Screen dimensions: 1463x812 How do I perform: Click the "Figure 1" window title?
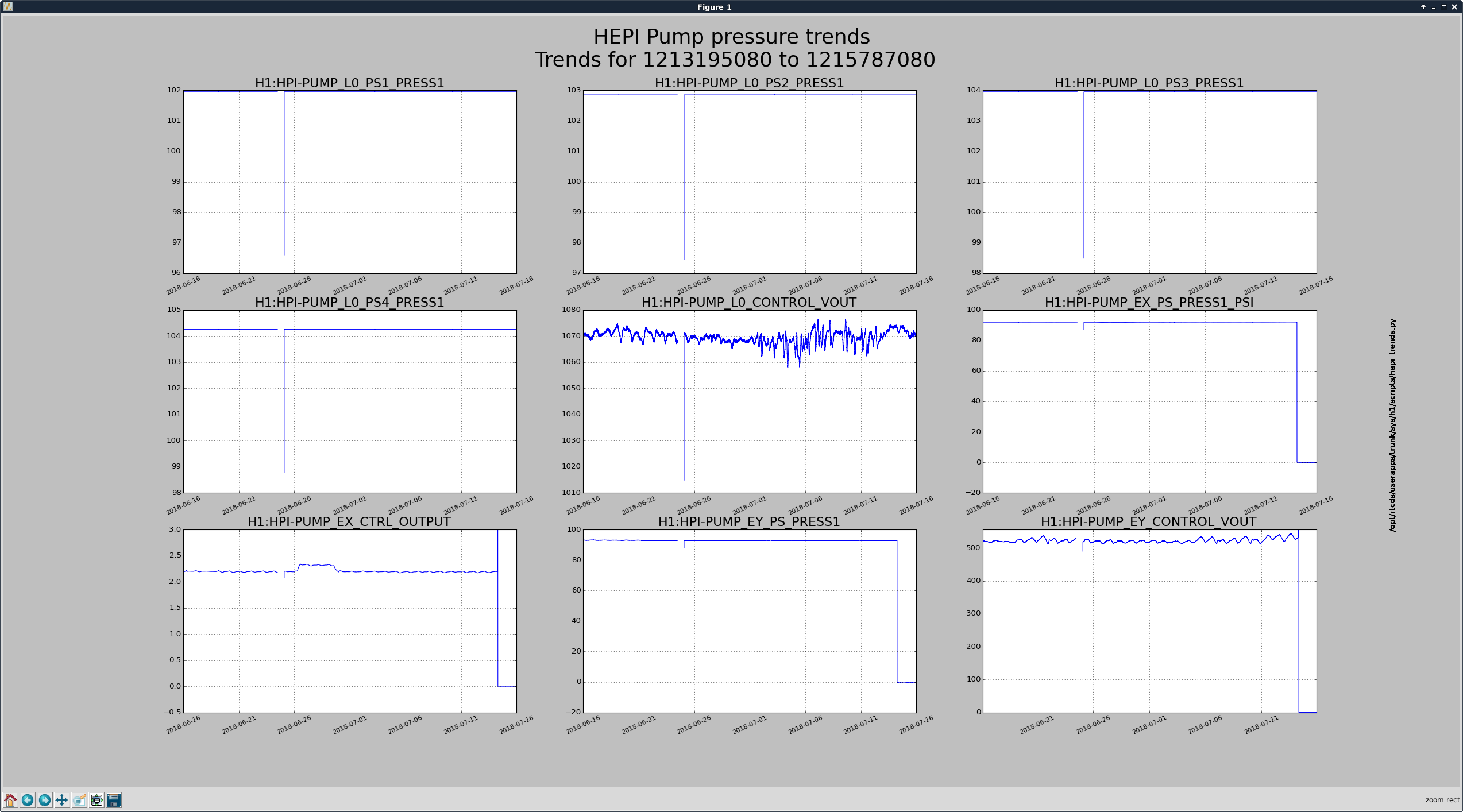coord(714,7)
